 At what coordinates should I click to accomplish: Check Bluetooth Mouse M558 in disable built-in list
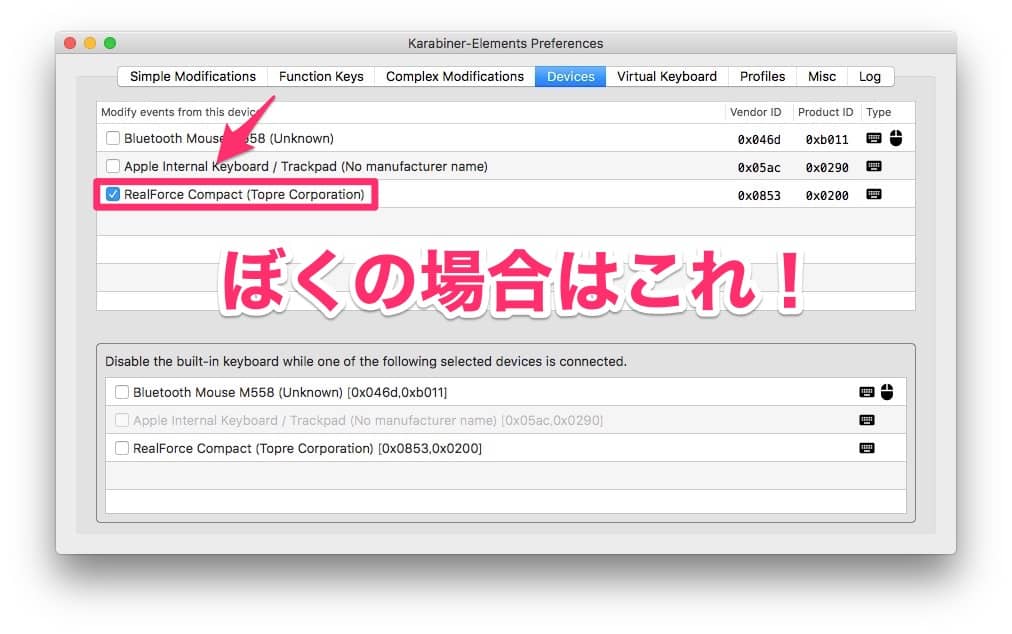[x=122, y=392]
